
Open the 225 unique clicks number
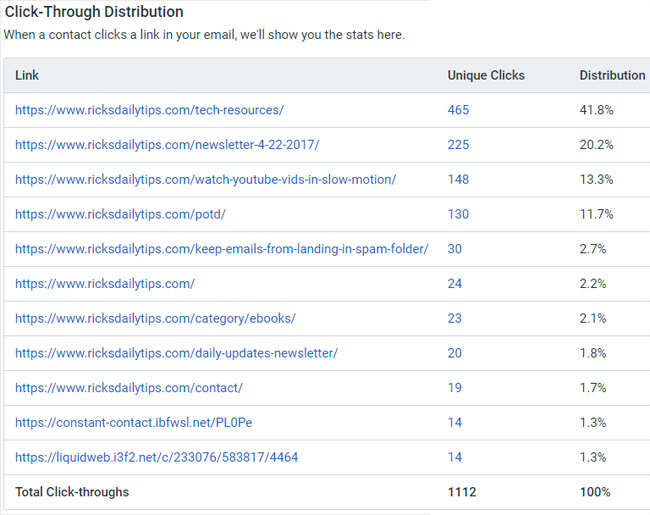458,145
